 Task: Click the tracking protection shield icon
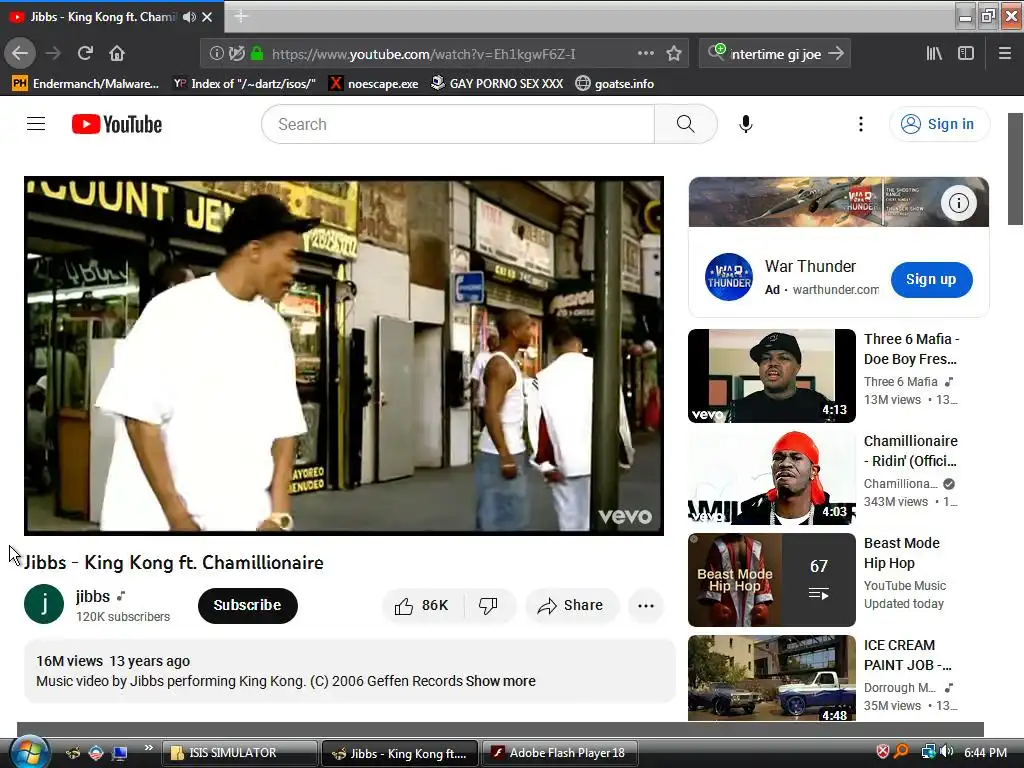point(236,54)
